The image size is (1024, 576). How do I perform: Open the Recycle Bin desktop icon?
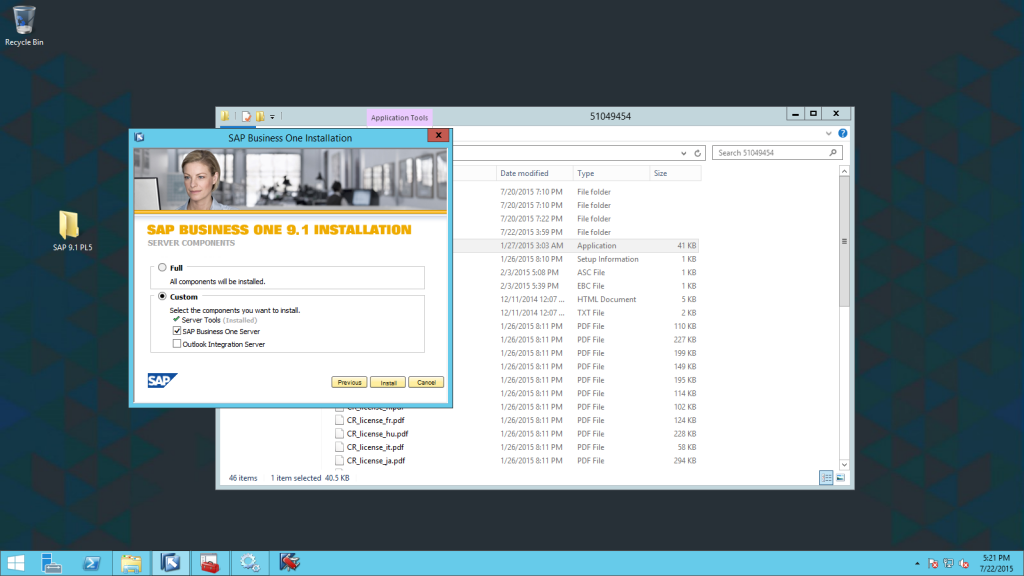pyautogui.click(x=24, y=26)
